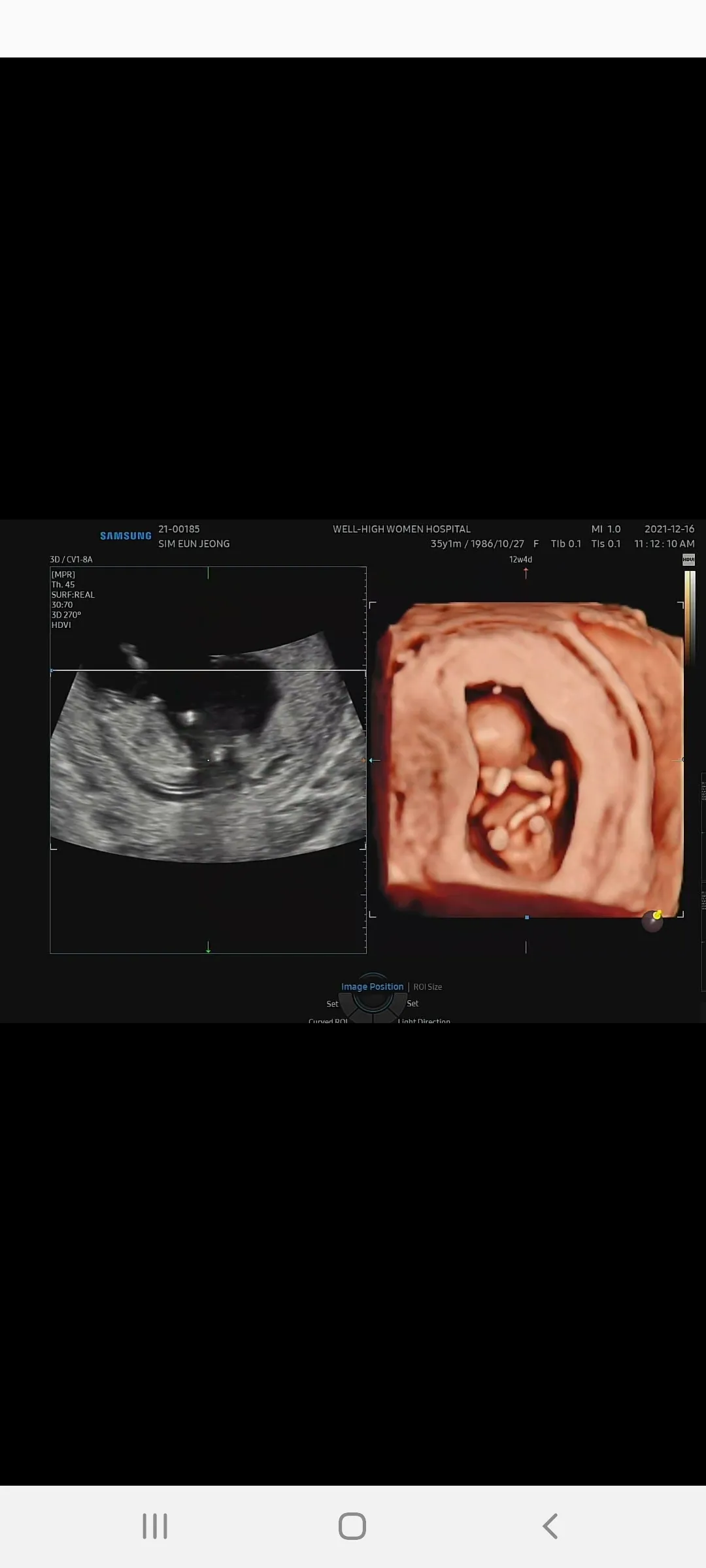
Task: Click the cyan arrow left of the 3D view
Action: [374, 760]
